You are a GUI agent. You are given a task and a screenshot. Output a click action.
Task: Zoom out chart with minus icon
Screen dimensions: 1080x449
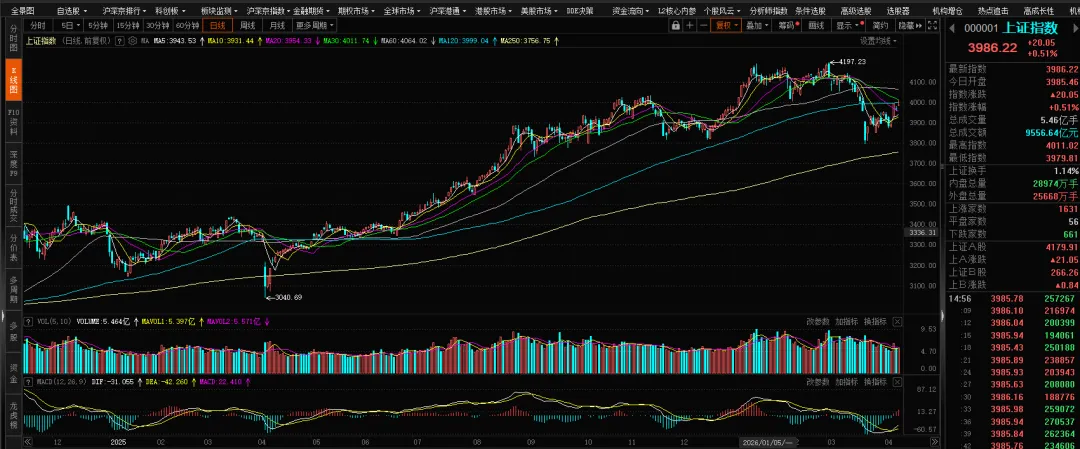pos(703,25)
